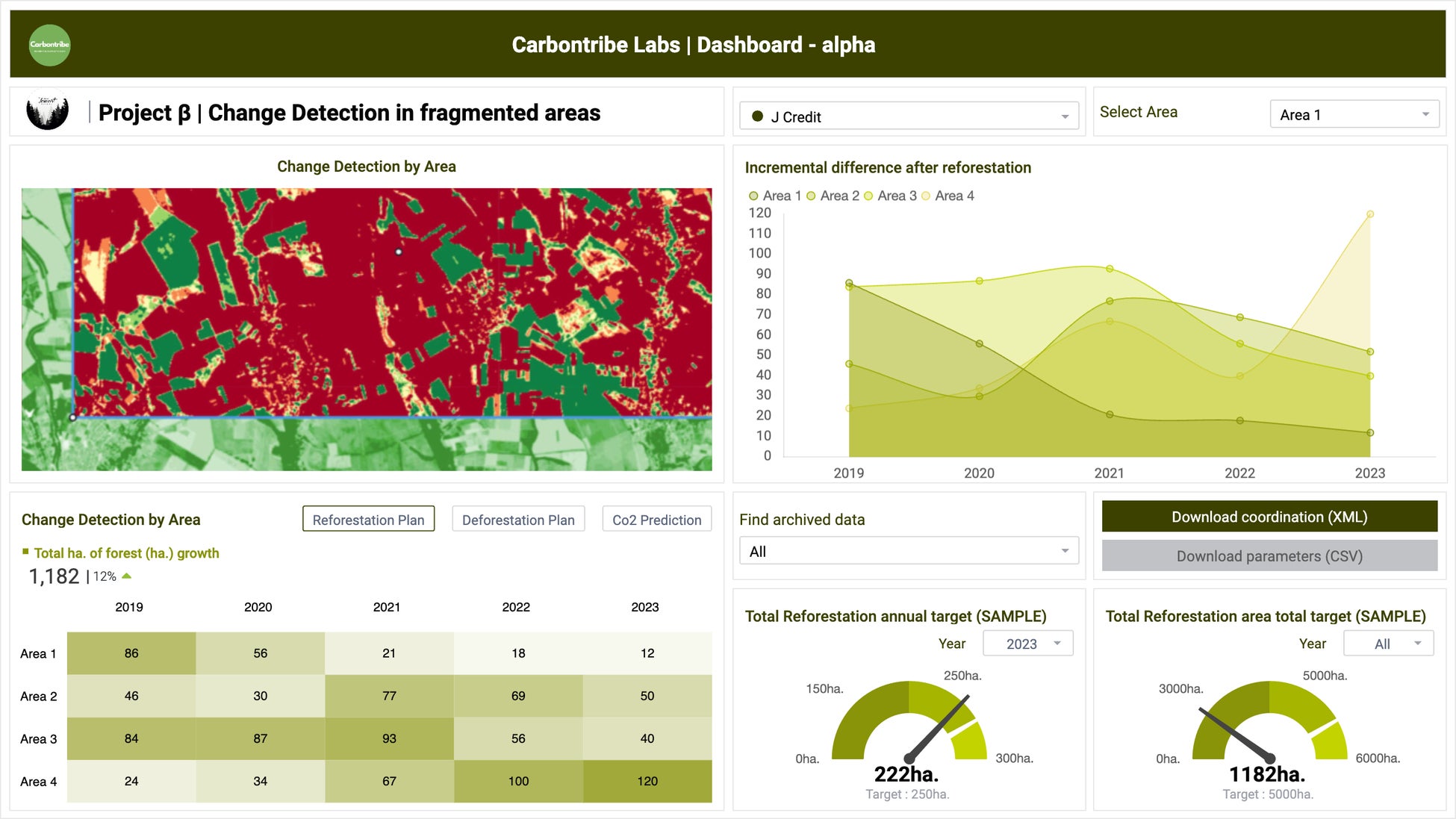This screenshot has width=1456, height=819.
Task: Click the J Credit green dot icon
Action: point(757,116)
